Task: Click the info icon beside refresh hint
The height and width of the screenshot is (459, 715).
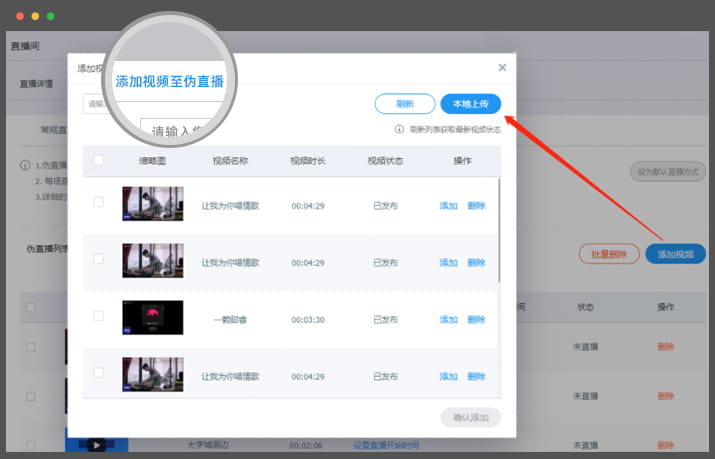Action: 399,129
